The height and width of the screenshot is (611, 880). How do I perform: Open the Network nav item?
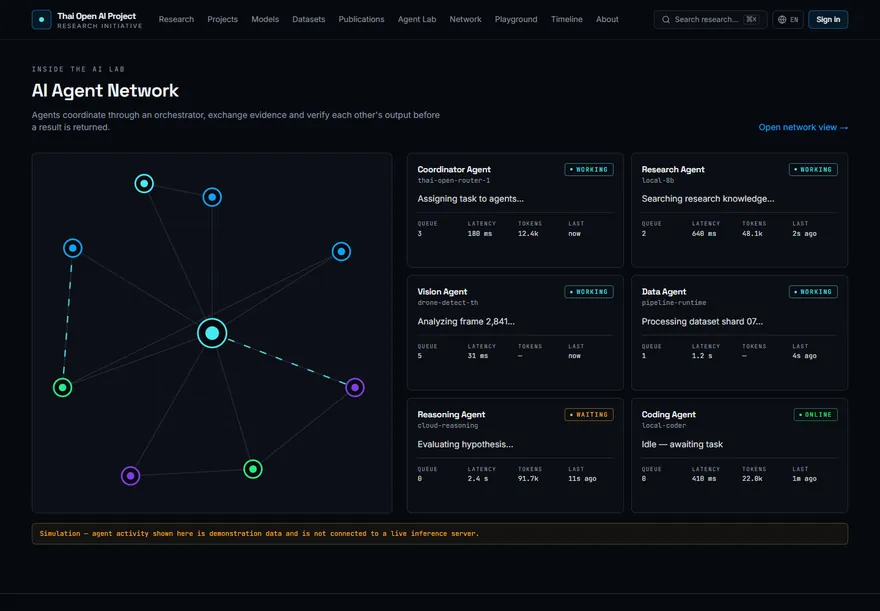[465, 20]
